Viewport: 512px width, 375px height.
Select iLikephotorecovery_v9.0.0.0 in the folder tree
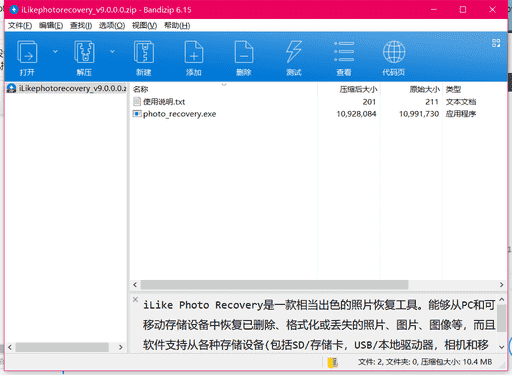click(x=66, y=88)
